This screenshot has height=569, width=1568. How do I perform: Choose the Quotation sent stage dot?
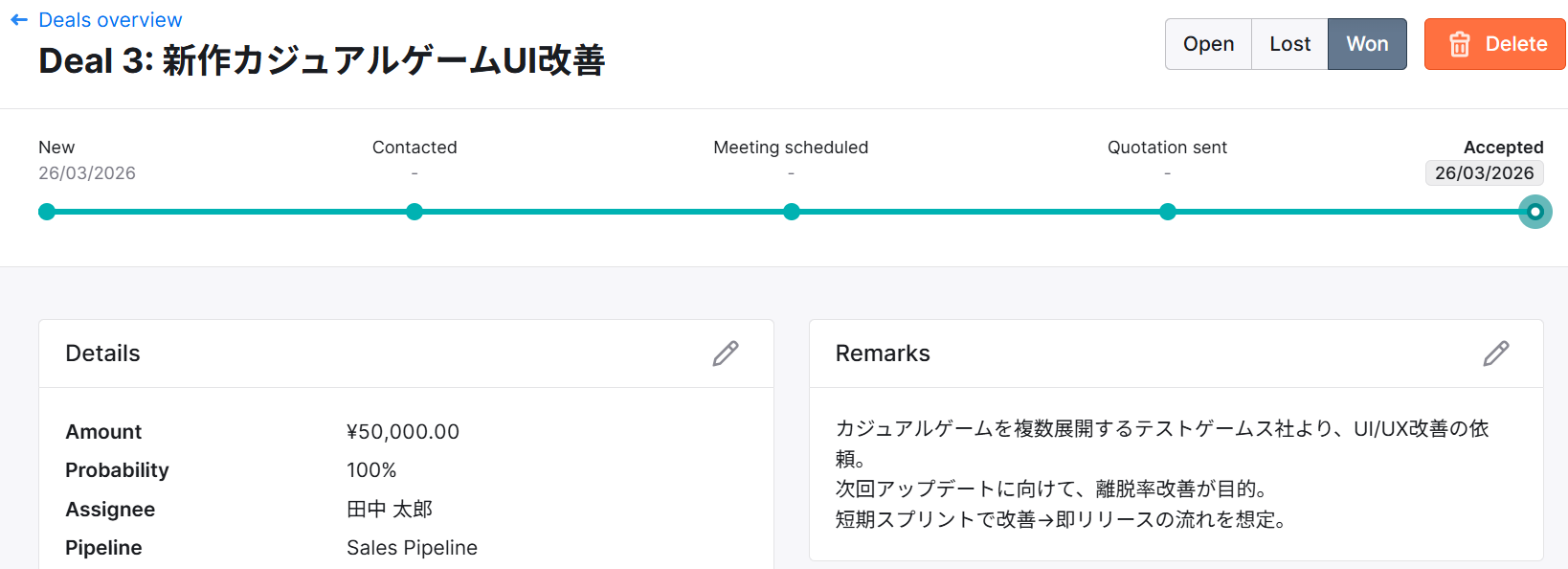[1168, 212]
